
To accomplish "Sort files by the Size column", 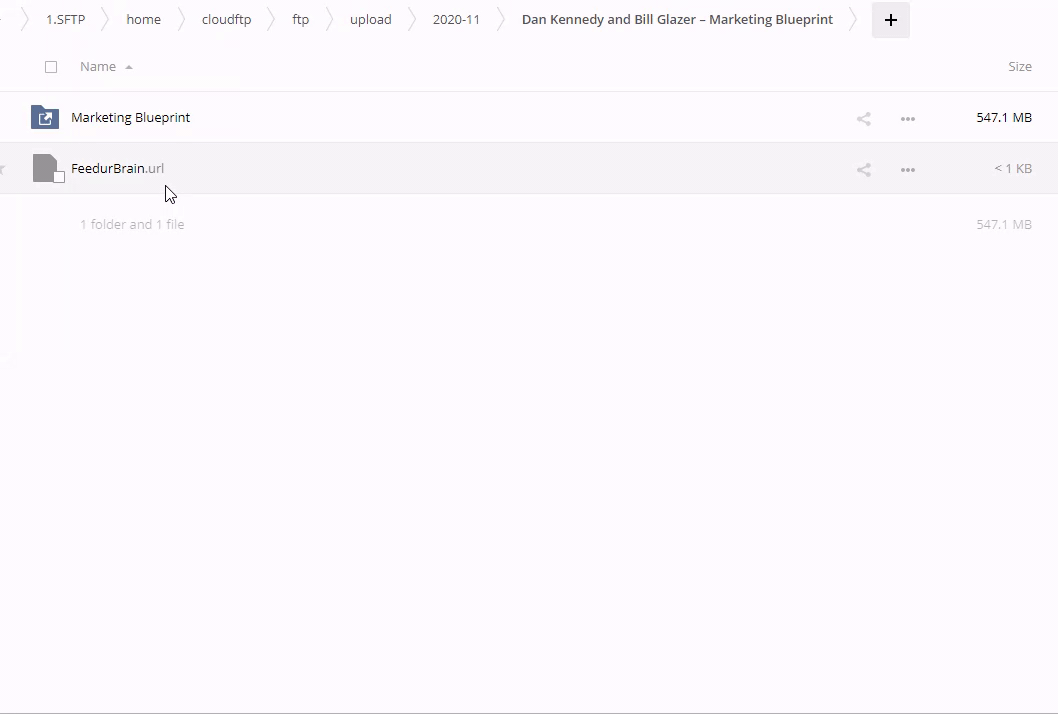I will point(1019,67).
